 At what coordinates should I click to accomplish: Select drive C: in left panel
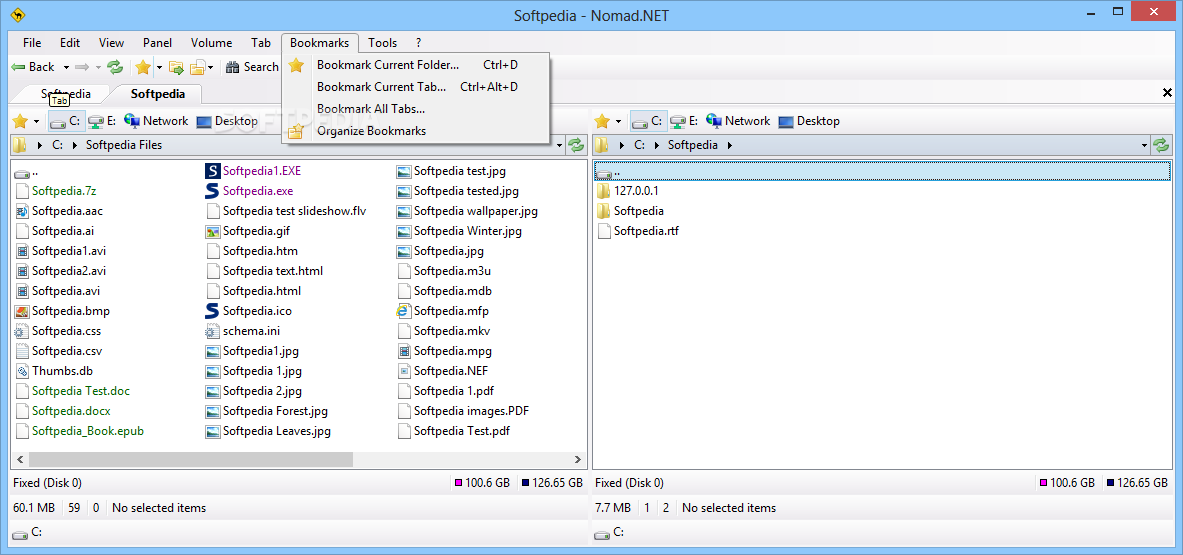point(65,121)
